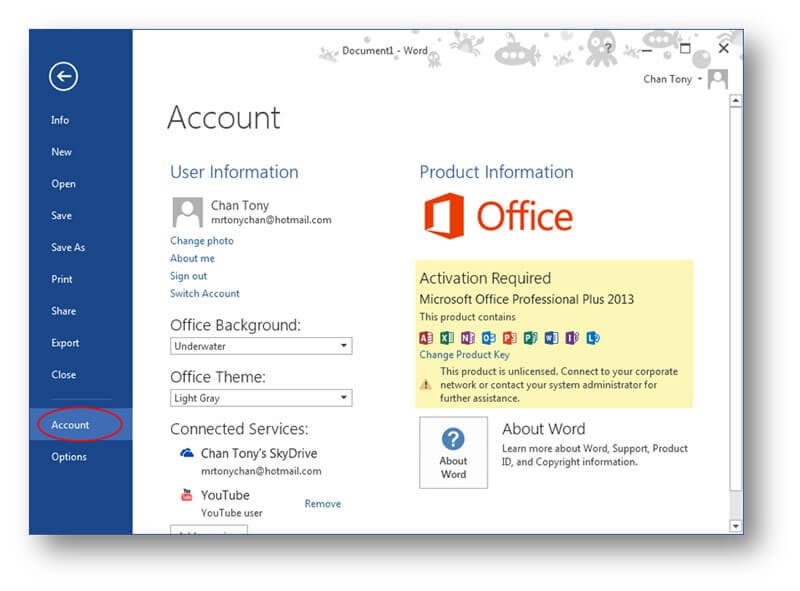This screenshot has height=591, width=800.
Task: Open the Office Theme dropdown
Action: [x=261, y=398]
